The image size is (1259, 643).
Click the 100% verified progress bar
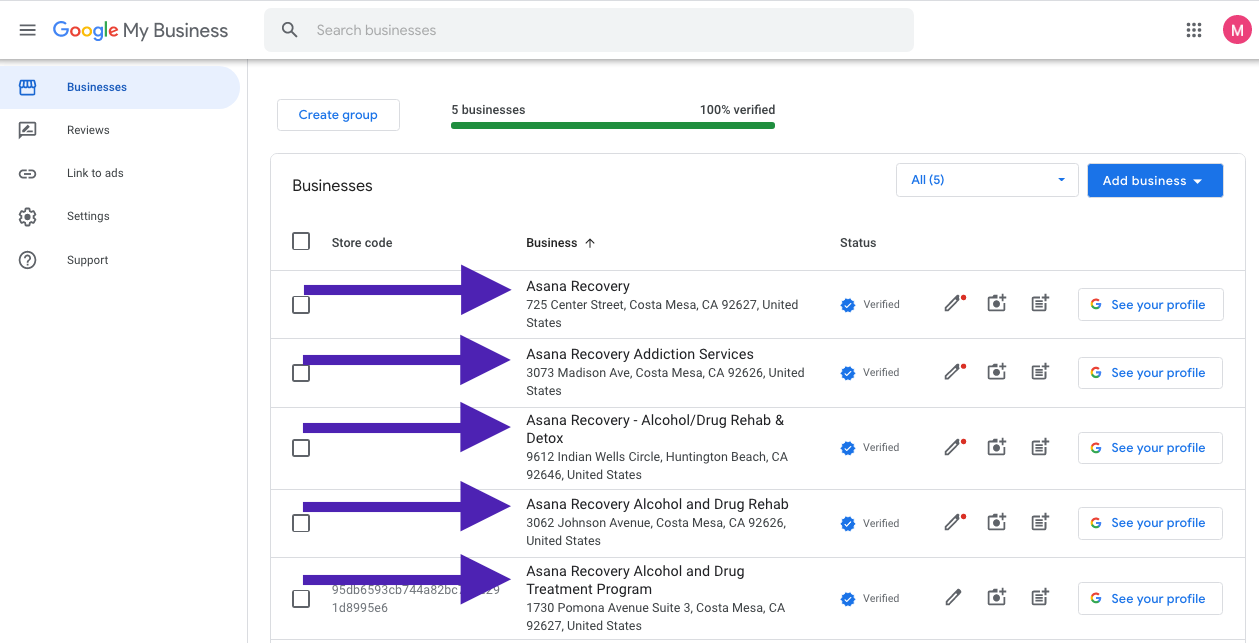pos(613,126)
